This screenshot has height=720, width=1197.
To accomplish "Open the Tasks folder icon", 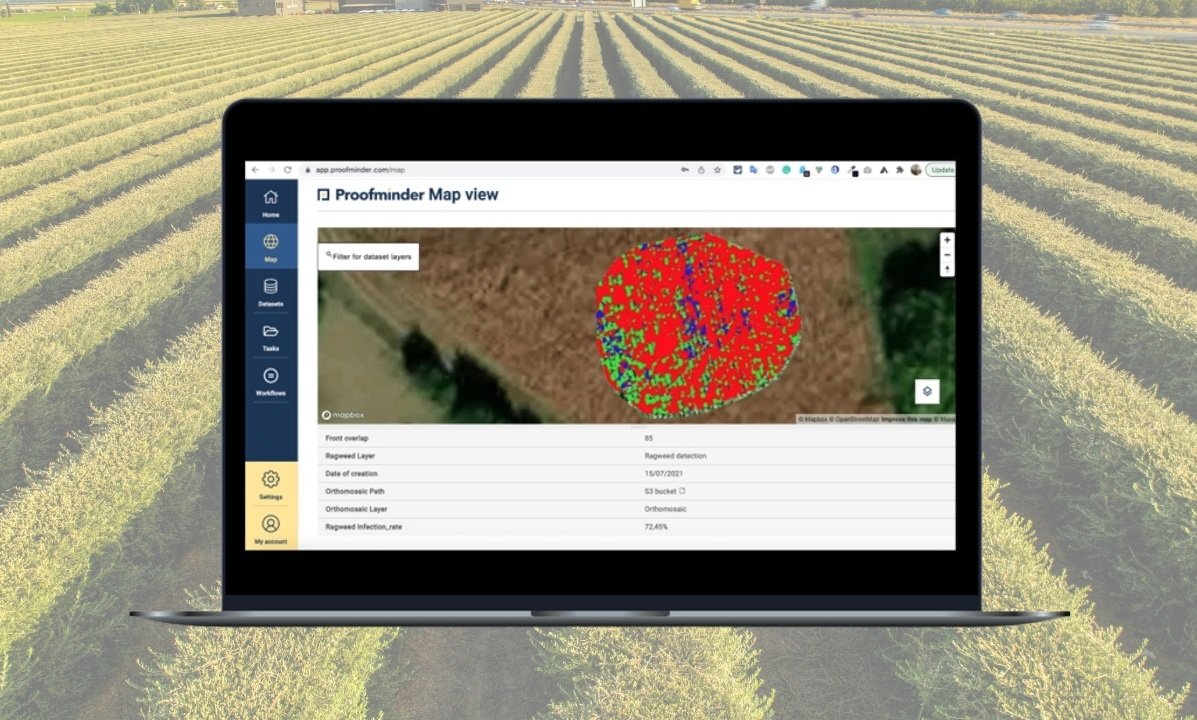I will click(270, 331).
